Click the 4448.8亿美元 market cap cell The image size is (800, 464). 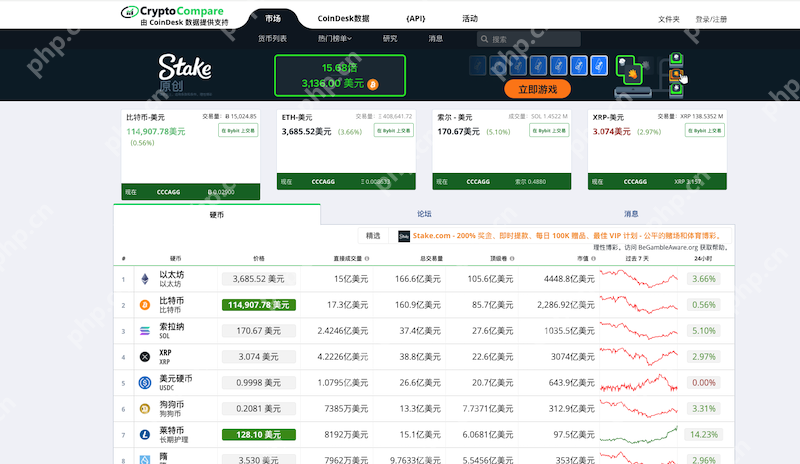tap(569, 279)
